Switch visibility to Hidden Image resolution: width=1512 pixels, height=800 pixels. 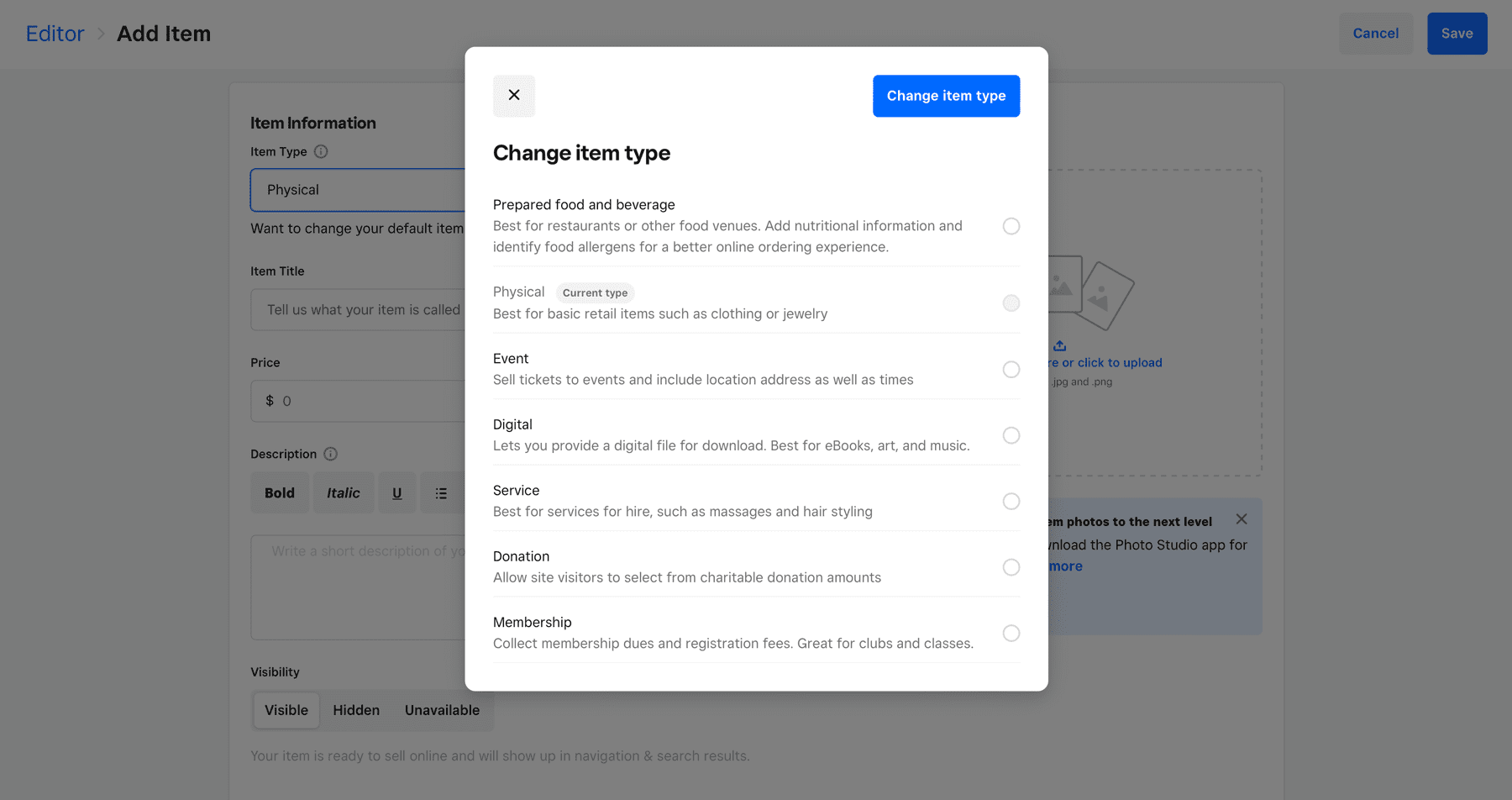(356, 710)
